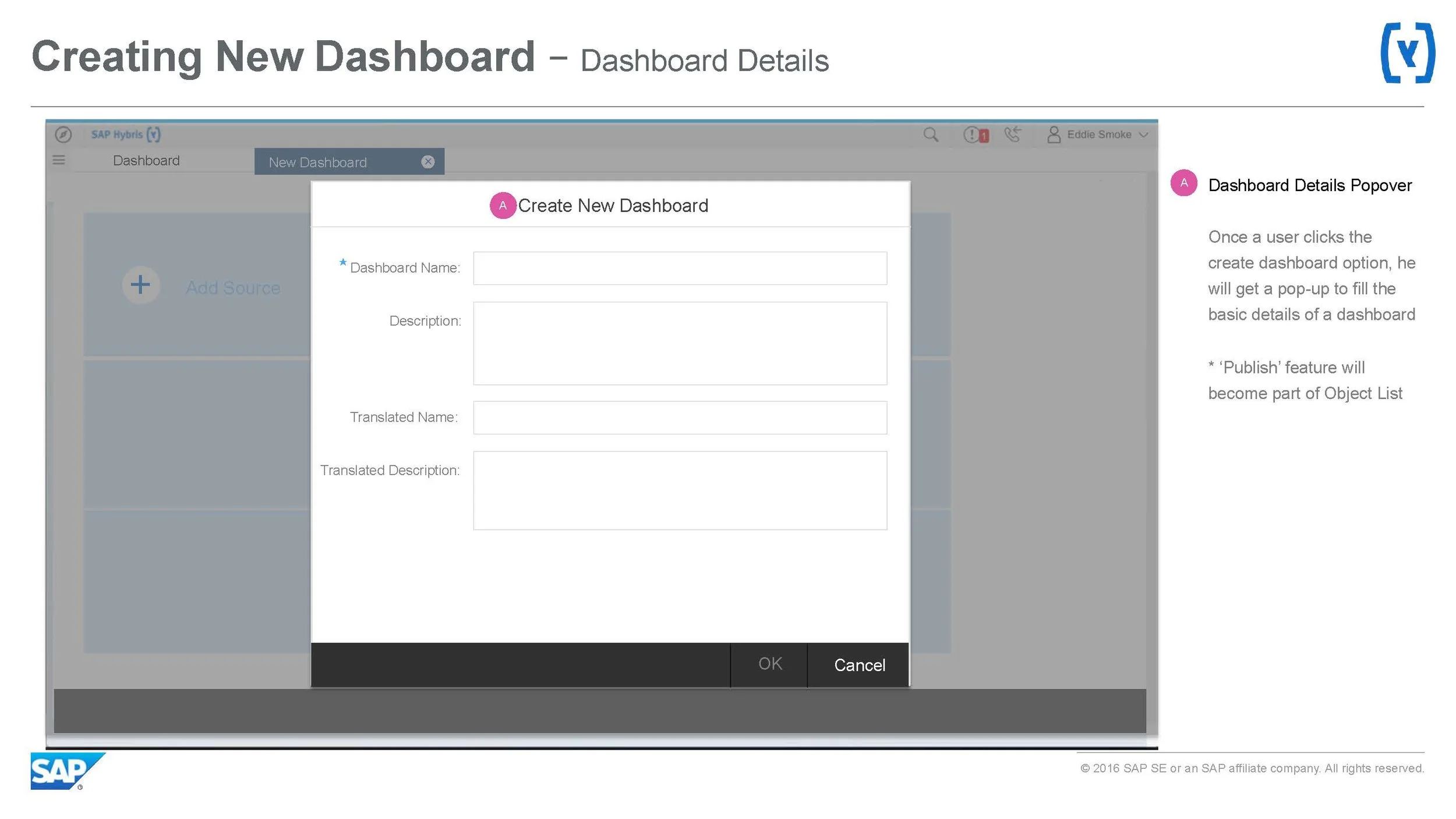Click the Description text area

coord(680,343)
